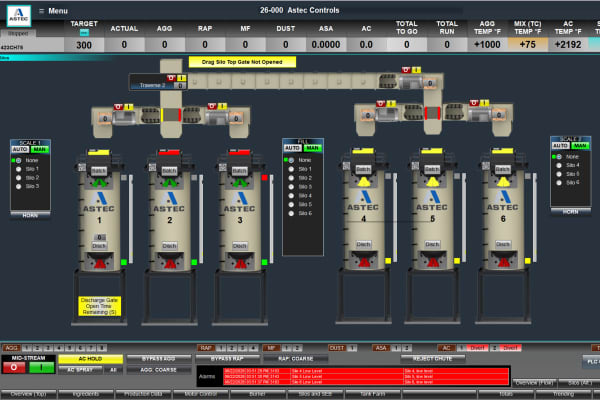Set Scale 1 to MAN mode
600x400 pixels.
pos(40,150)
